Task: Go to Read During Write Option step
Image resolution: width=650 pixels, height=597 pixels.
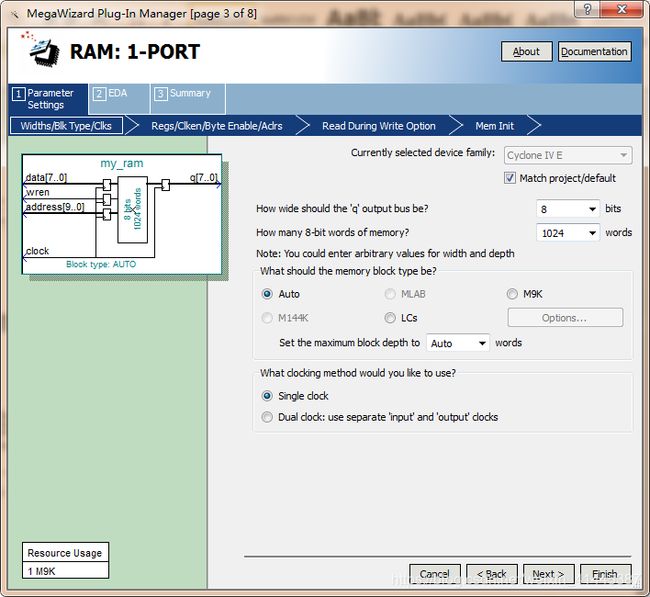Action: pyautogui.click(x=378, y=126)
